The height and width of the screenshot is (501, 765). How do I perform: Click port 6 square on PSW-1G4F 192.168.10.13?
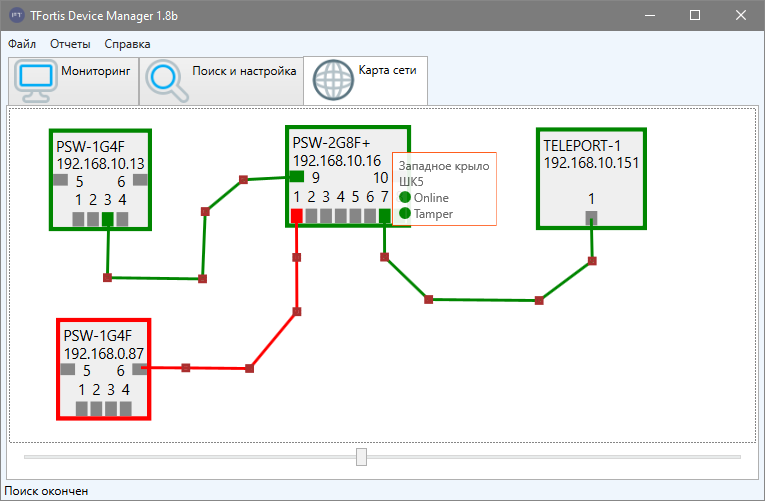point(140,180)
